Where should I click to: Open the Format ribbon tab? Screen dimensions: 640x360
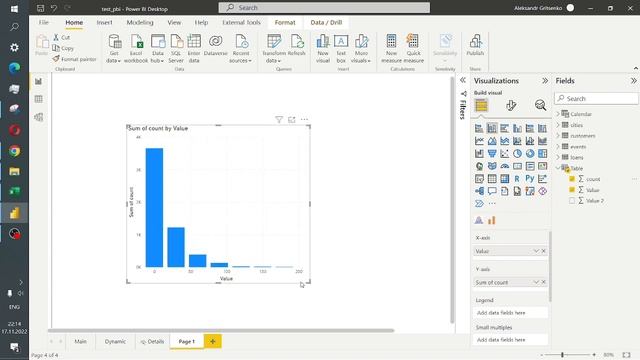285,22
